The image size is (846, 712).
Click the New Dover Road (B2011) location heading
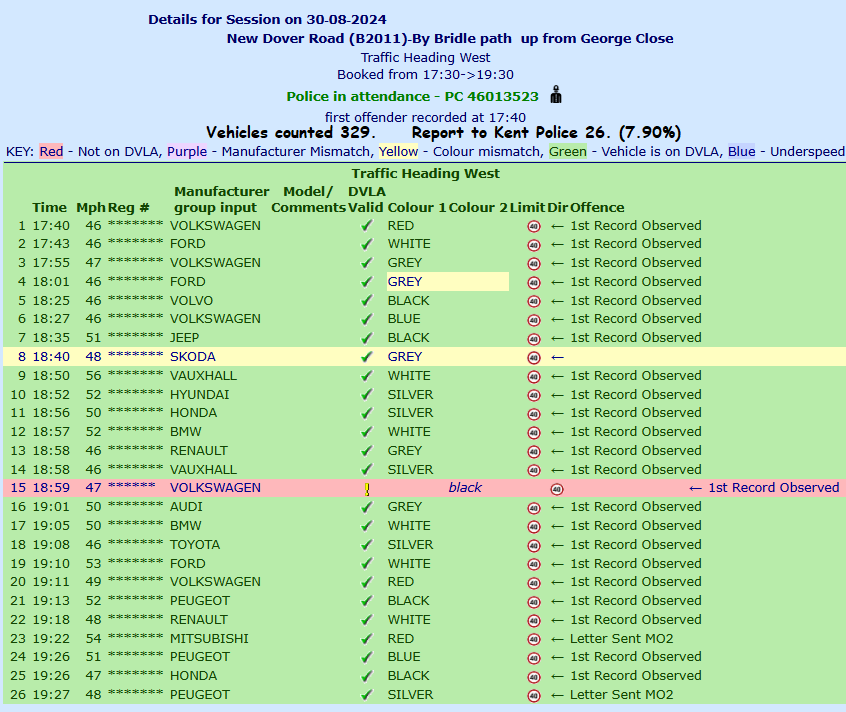[450, 38]
